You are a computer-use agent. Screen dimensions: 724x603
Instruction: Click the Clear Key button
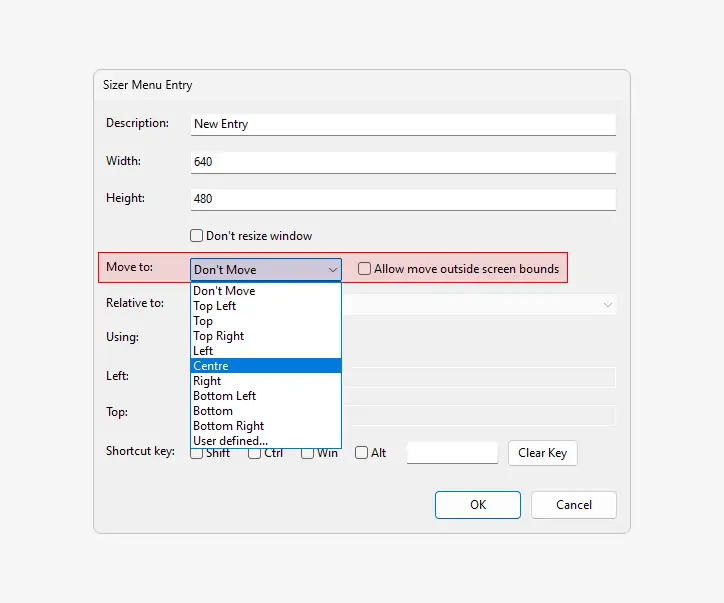point(542,453)
